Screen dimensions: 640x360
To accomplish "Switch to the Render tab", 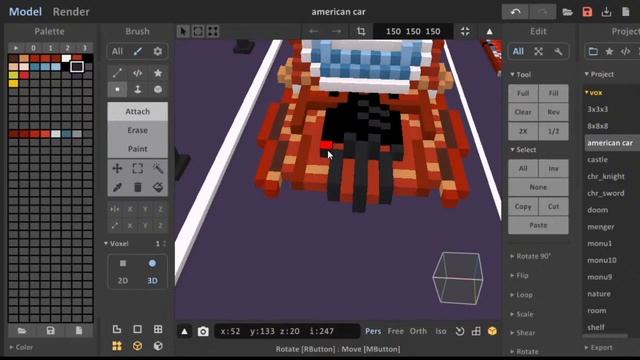I will pos(71,12).
